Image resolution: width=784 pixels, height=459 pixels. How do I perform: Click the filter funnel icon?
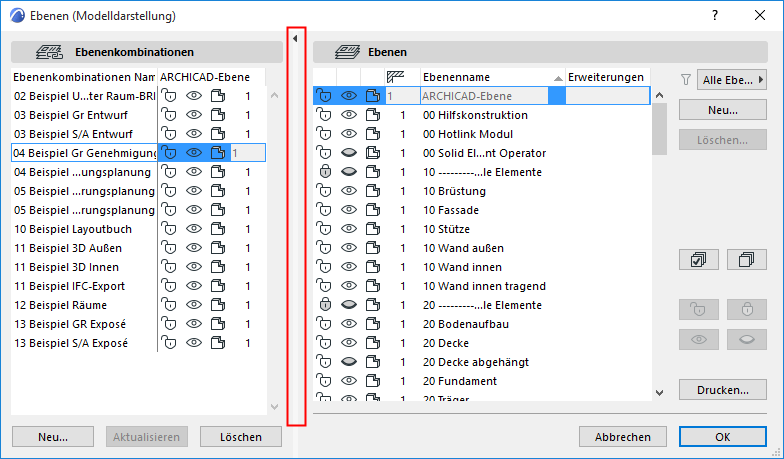click(x=685, y=79)
